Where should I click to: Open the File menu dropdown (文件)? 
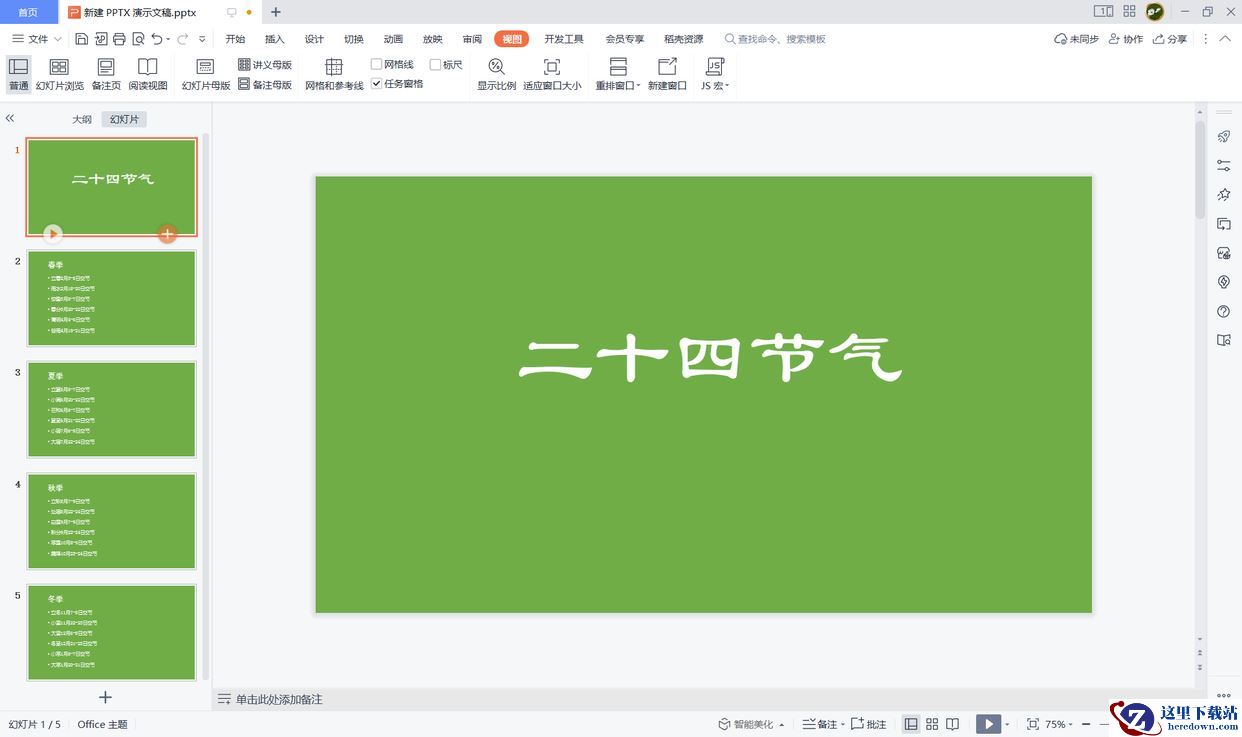coord(37,39)
